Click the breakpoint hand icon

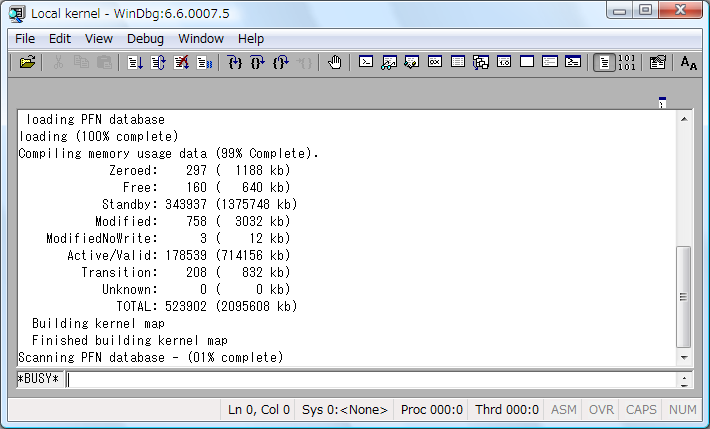click(335, 62)
